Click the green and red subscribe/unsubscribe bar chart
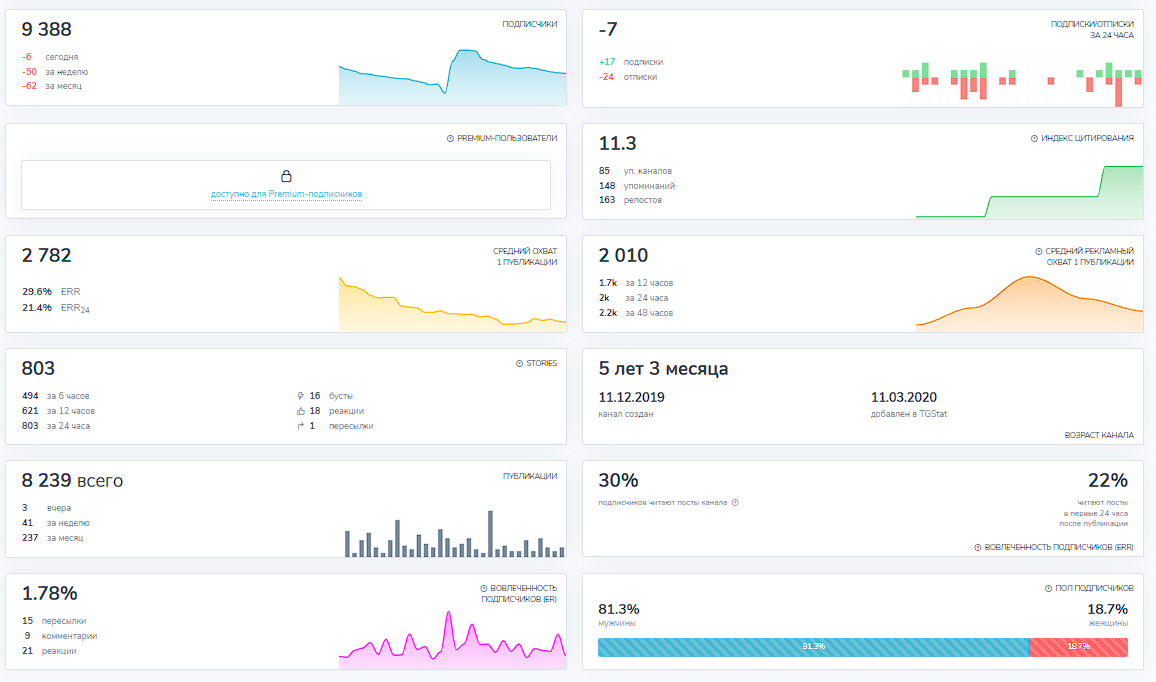1156x682 pixels. (x=1022, y=78)
